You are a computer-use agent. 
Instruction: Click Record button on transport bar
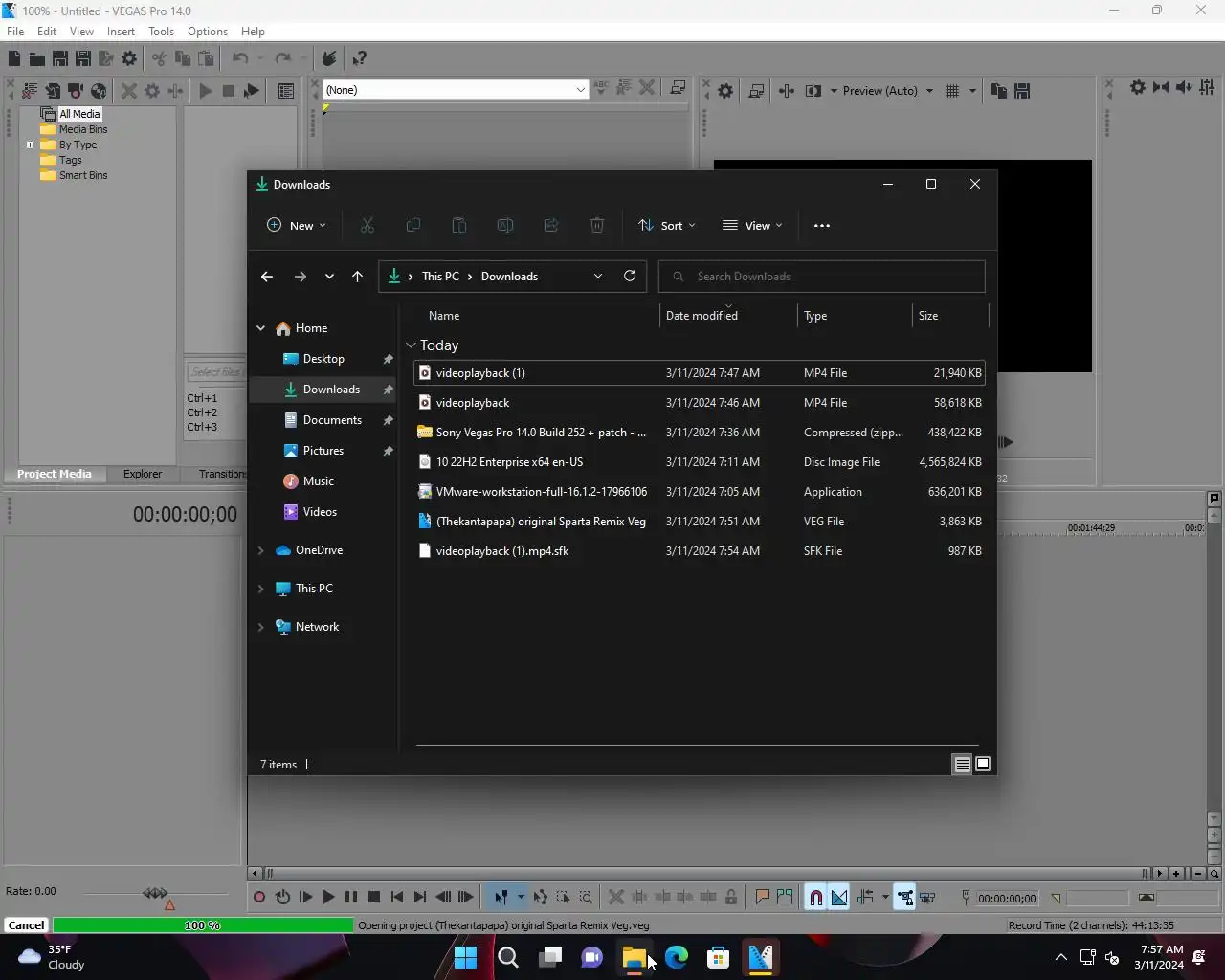click(x=259, y=897)
